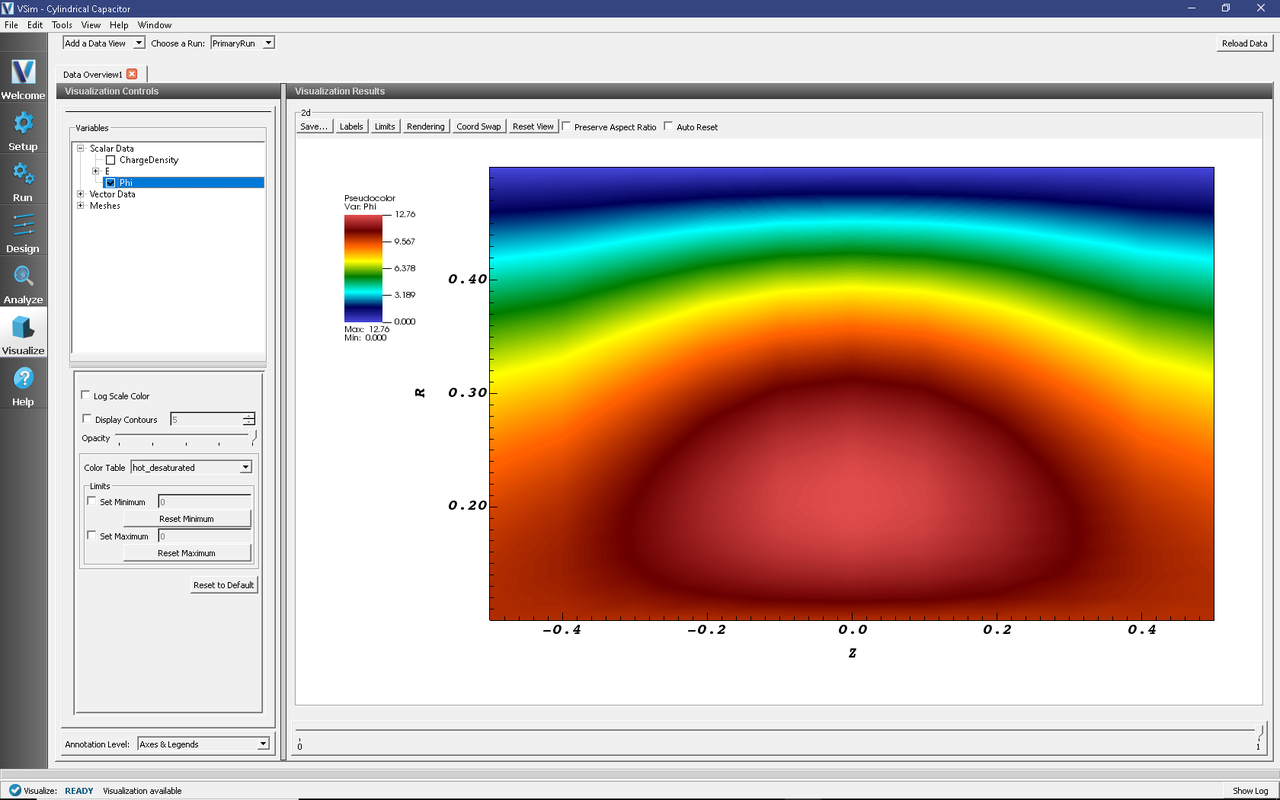Screen dimensions: 1280x800
Task: Expand the E tree node
Action: click(x=95, y=171)
